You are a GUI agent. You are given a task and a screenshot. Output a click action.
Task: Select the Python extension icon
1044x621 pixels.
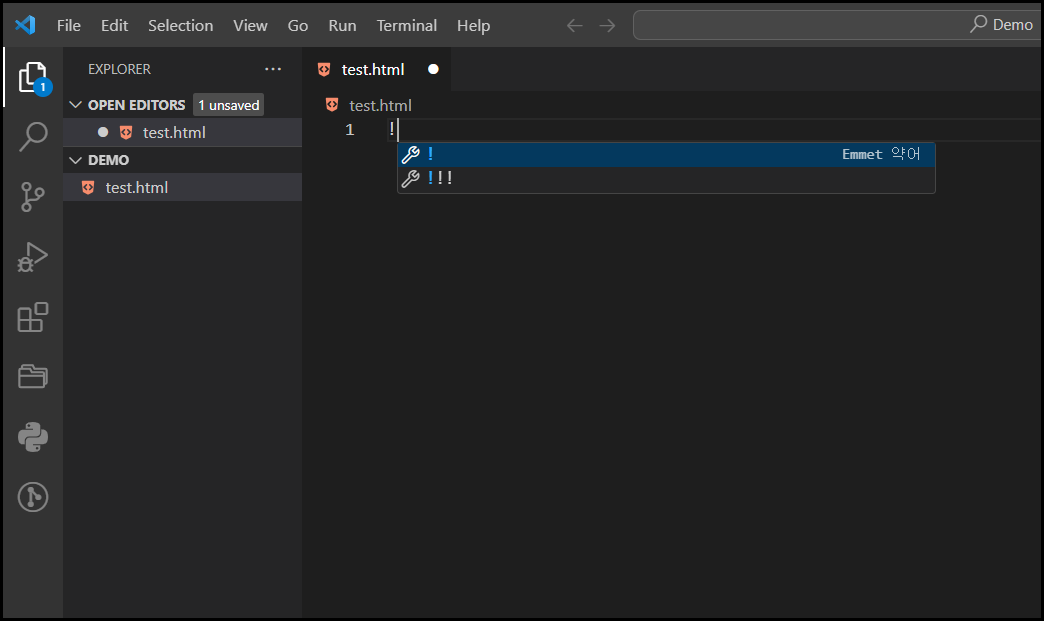coord(31,437)
